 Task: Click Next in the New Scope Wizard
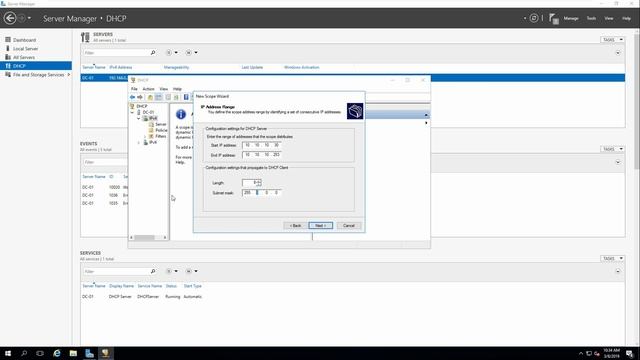320,226
